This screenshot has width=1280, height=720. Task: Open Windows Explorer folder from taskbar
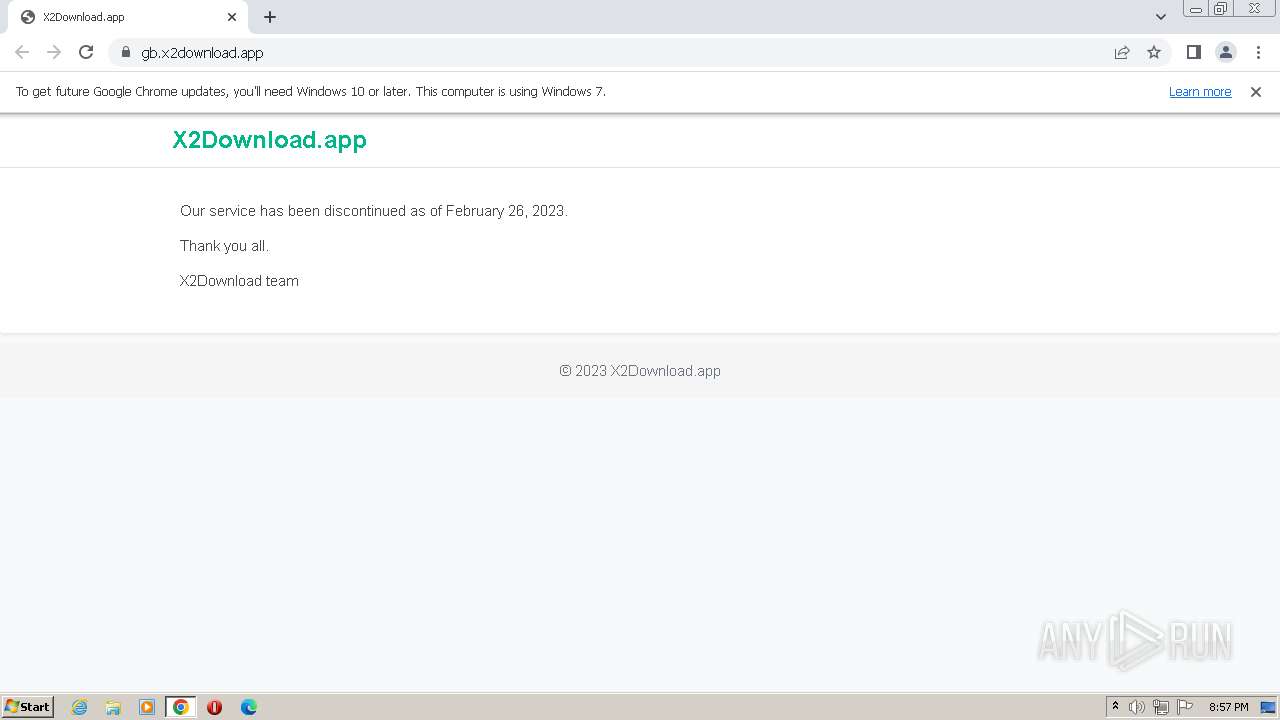click(x=113, y=707)
